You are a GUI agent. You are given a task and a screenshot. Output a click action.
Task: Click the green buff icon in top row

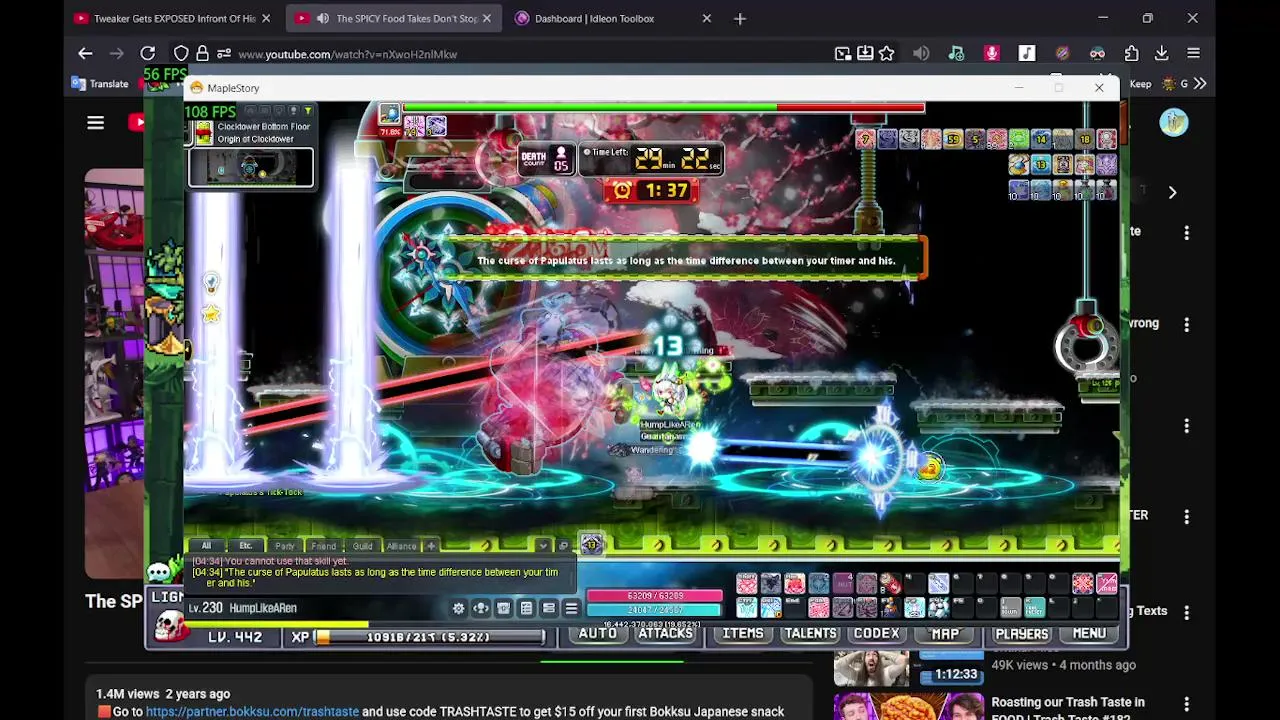pyautogui.click(x=1019, y=140)
